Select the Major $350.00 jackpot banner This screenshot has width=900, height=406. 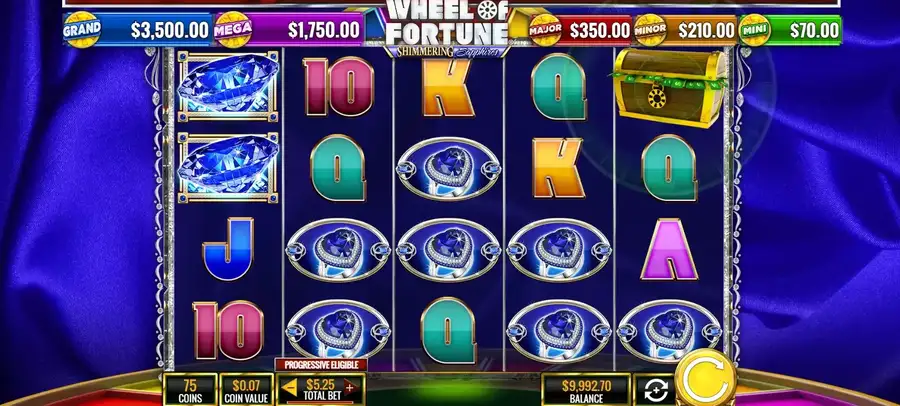[580, 30]
